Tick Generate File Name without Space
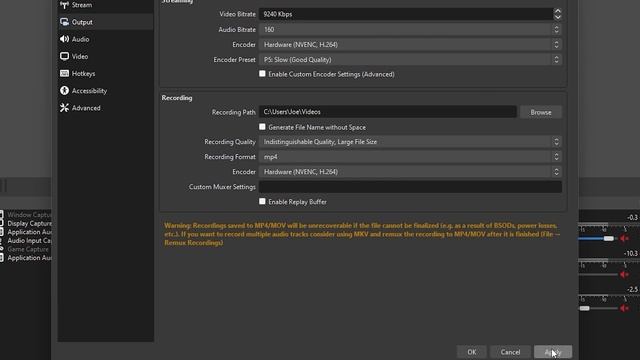The width and height of the screenshot is (640, 360). point(262,127)
